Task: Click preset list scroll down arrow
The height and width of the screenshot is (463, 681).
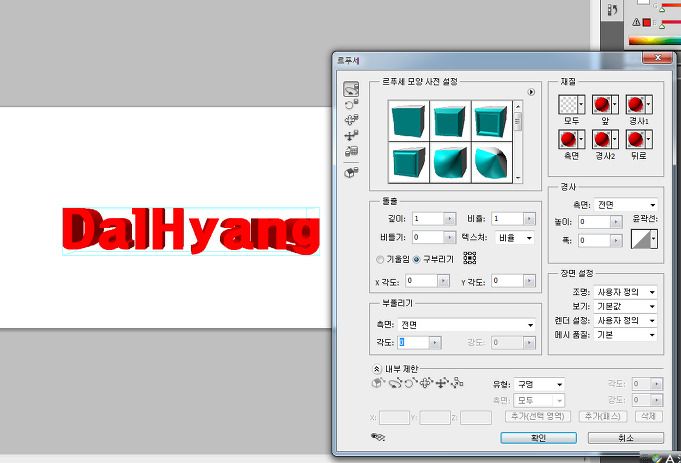Action: (x=518, y=178)
